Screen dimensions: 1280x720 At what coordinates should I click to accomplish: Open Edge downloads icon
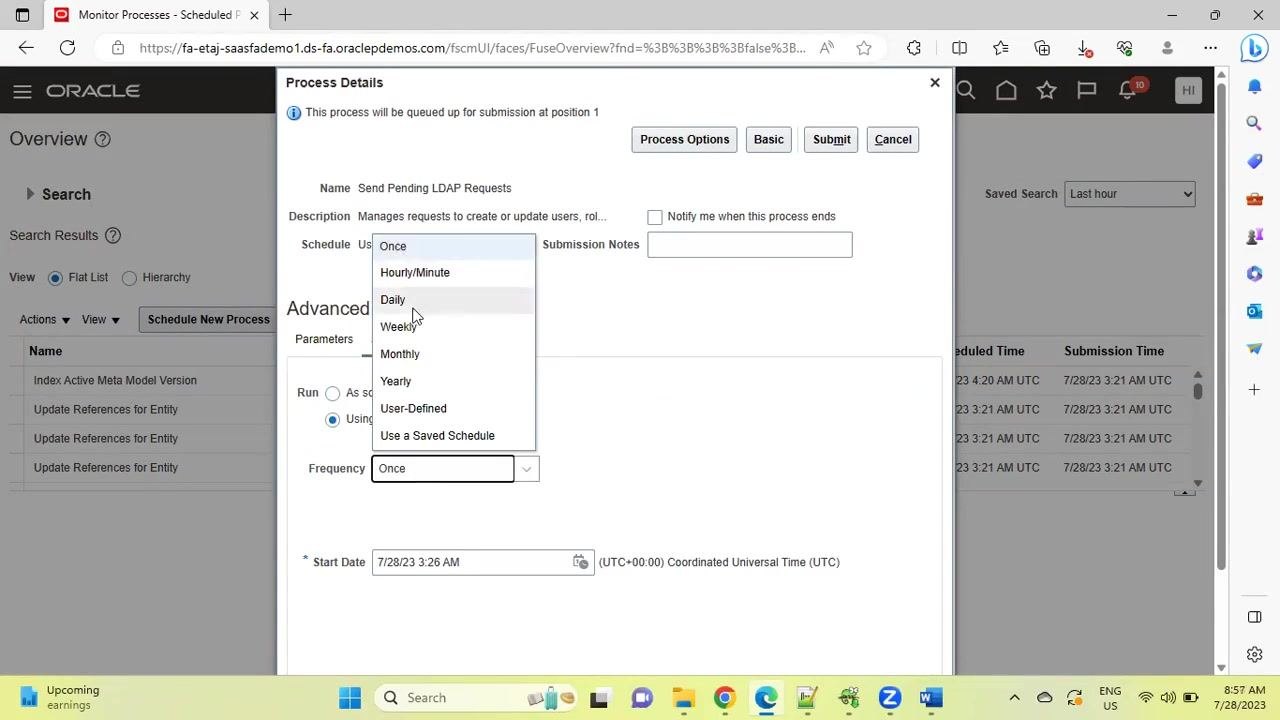(x=1084, y=47)
